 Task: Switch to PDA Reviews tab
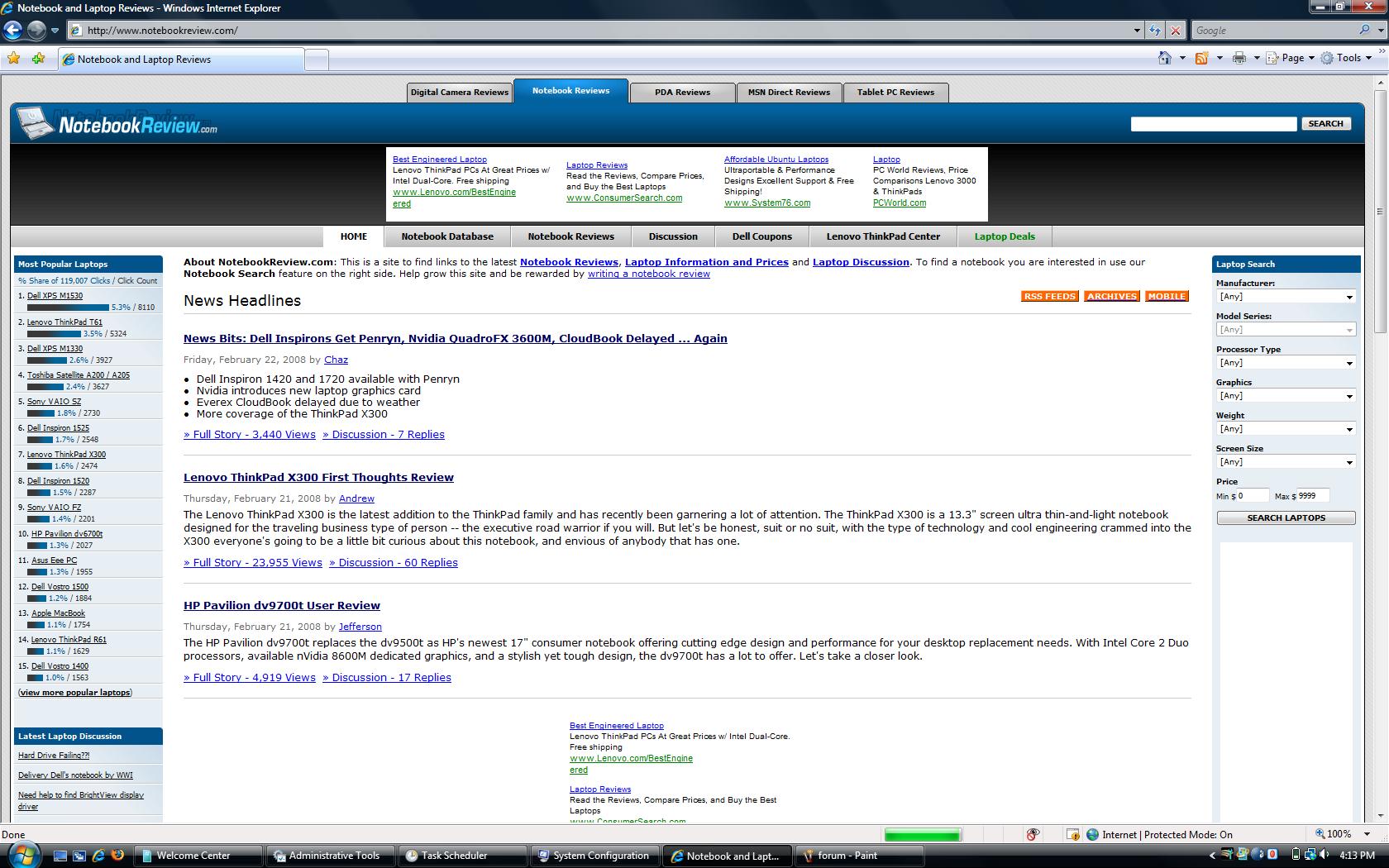(682, 93)
